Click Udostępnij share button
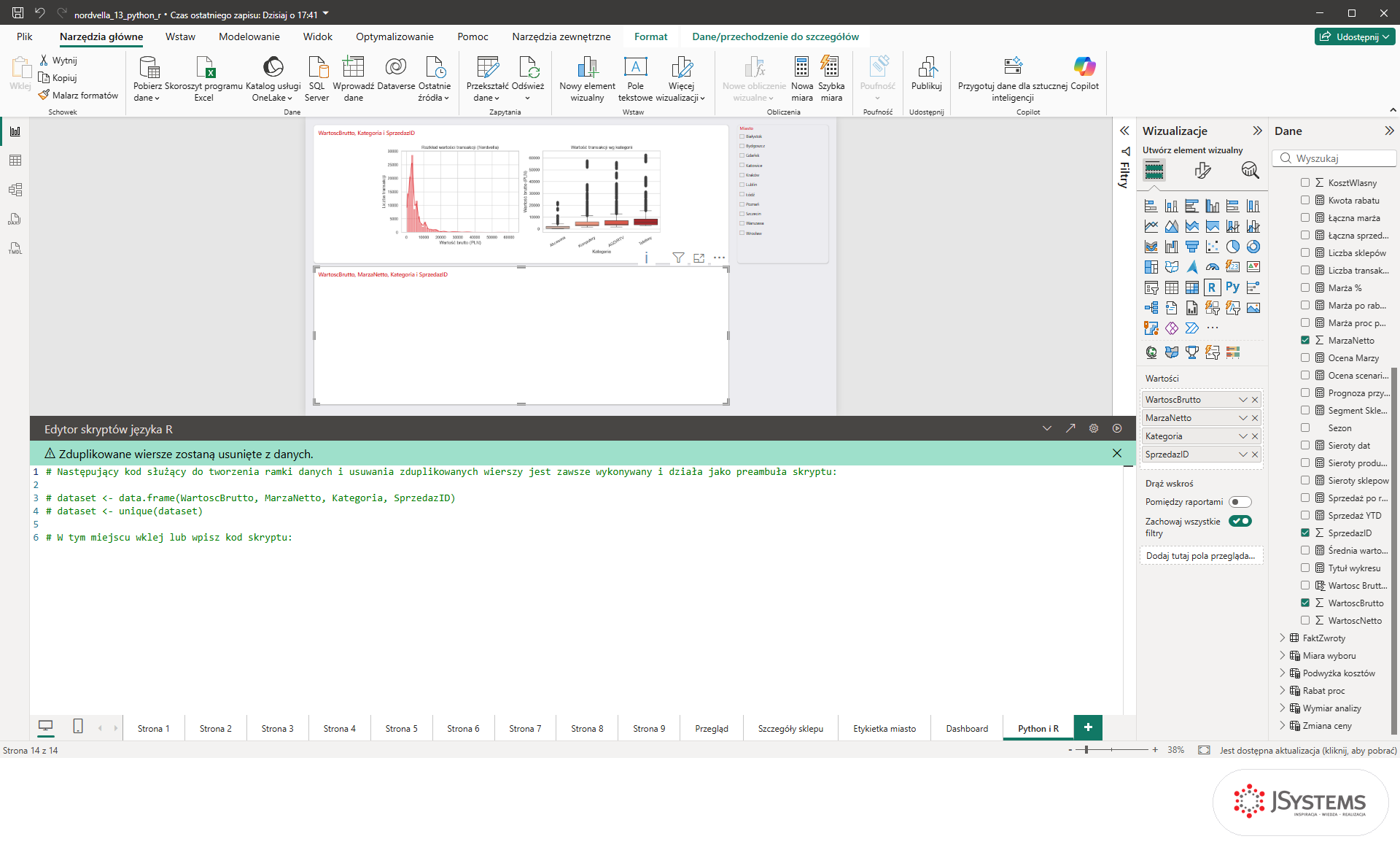Image resolution: width=1400 pixels, height=847 pixels. pyautogui.click(x=1356, y=36)
